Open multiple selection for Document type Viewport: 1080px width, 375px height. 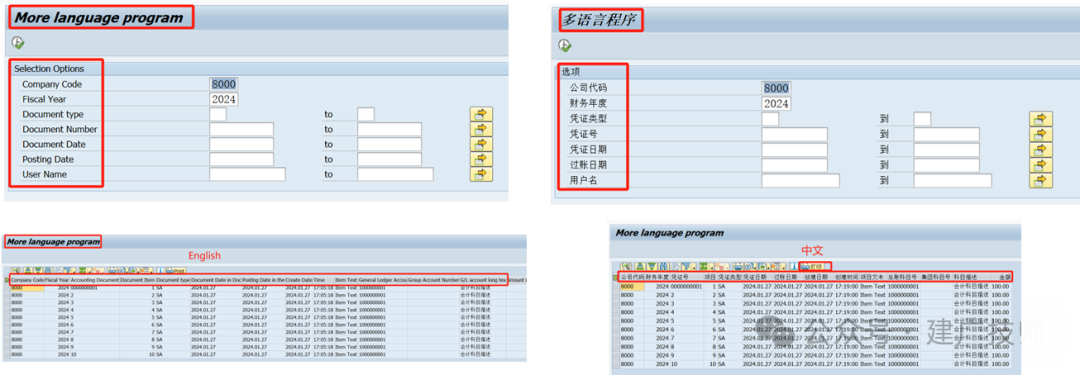[x=481, y=114]
